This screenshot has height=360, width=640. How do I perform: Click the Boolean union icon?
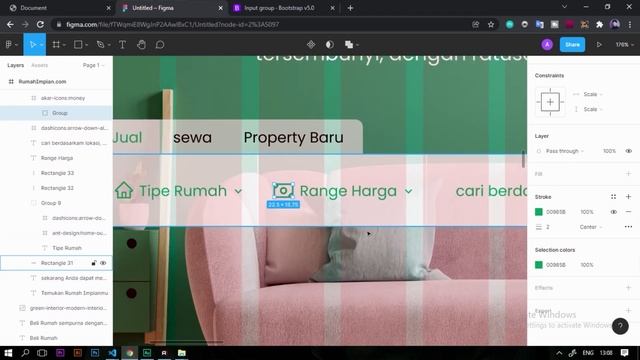coord(349,44)
